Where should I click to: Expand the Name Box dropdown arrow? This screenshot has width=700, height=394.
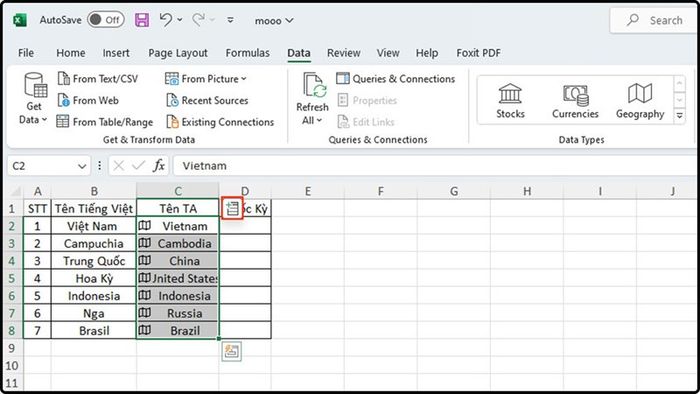82,166
